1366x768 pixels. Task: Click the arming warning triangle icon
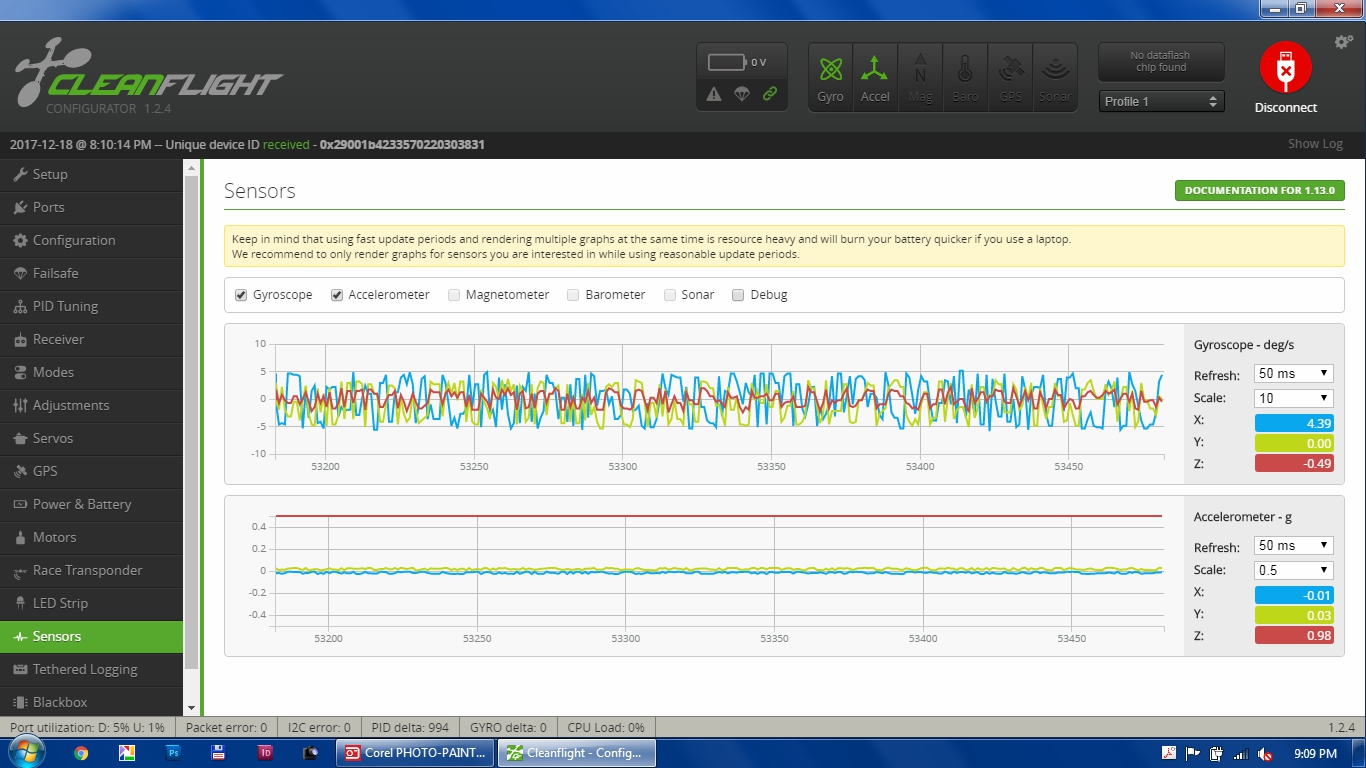tap(714, 94)
